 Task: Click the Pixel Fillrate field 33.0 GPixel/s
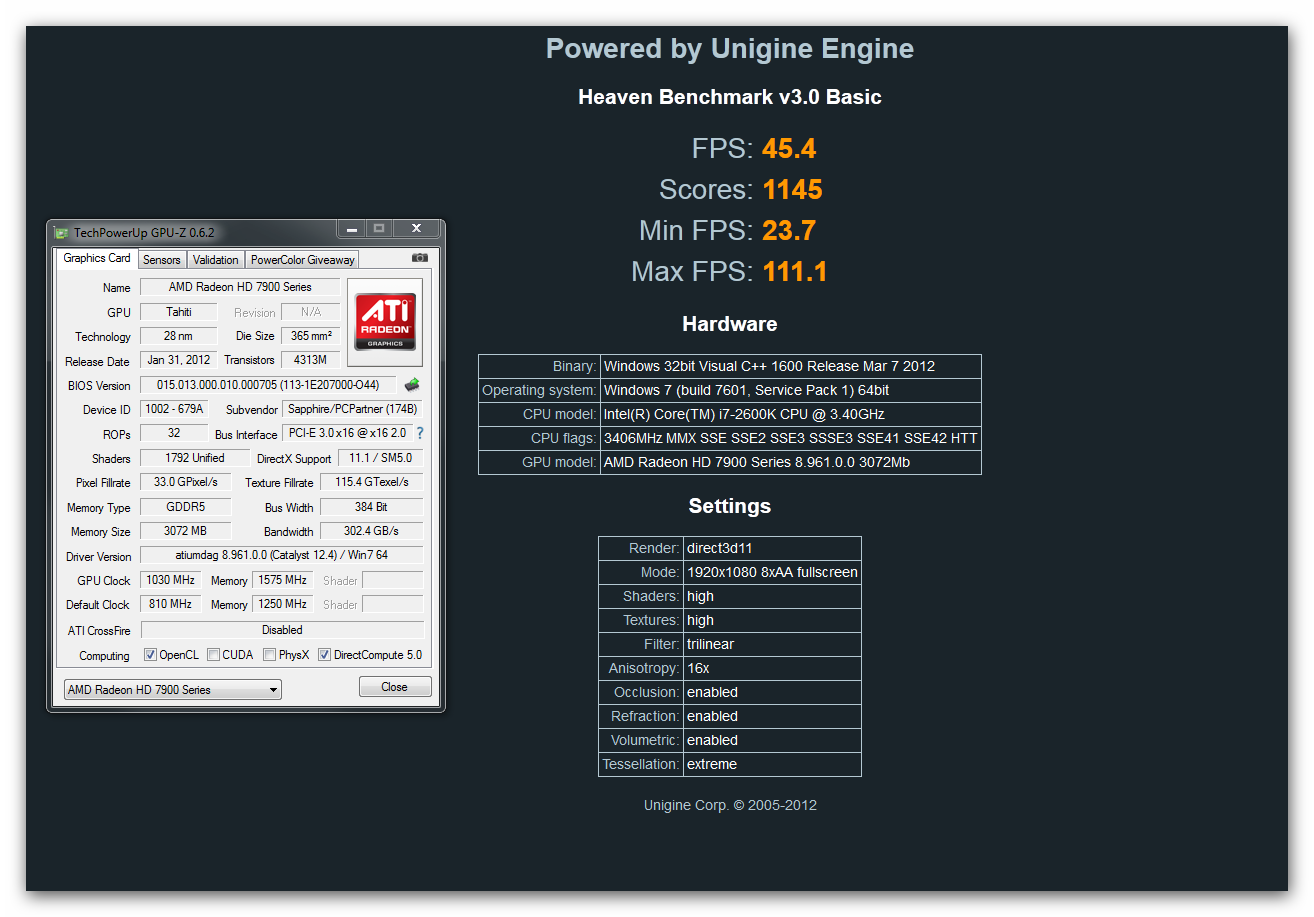[186, 482]
